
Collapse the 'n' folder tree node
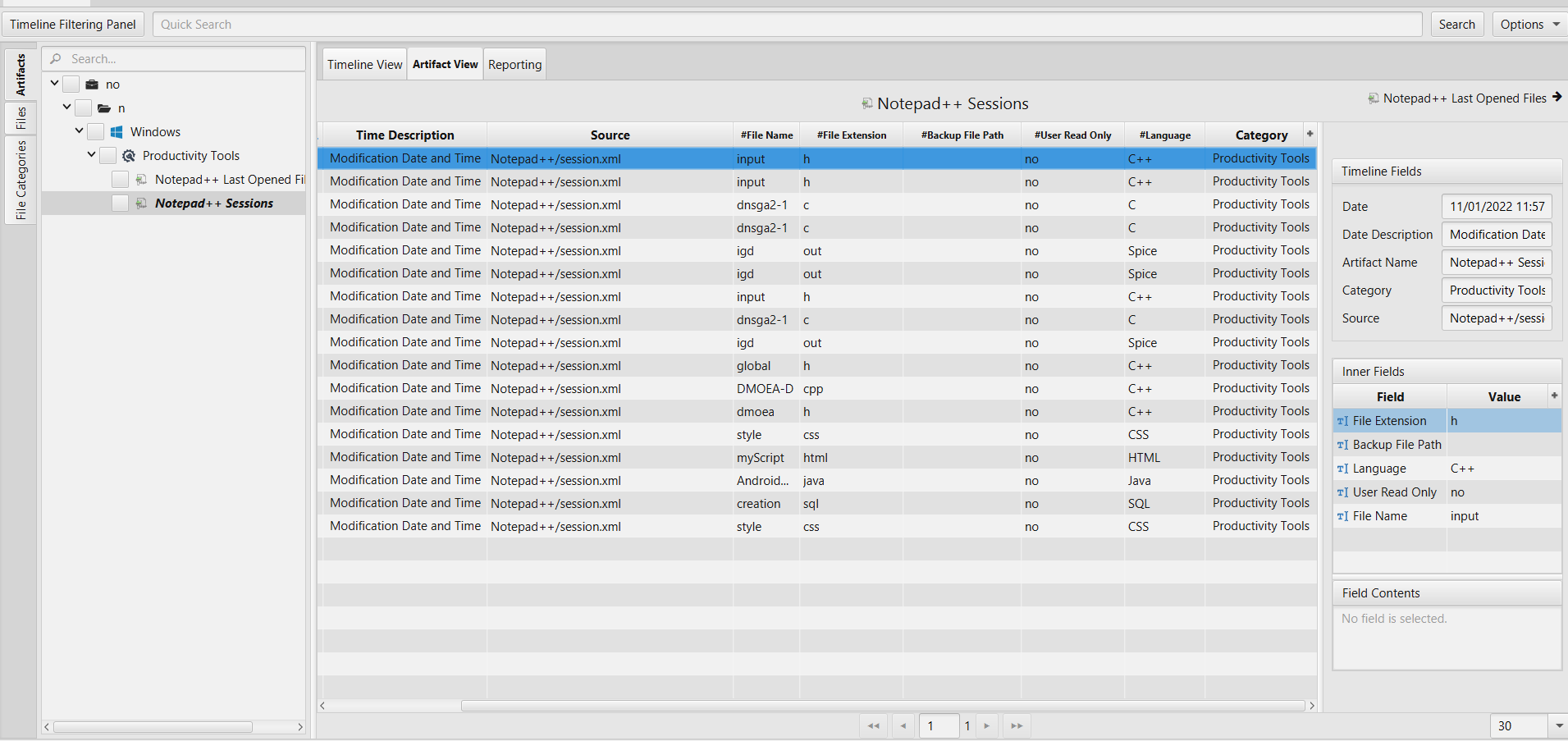click(66, 107)
